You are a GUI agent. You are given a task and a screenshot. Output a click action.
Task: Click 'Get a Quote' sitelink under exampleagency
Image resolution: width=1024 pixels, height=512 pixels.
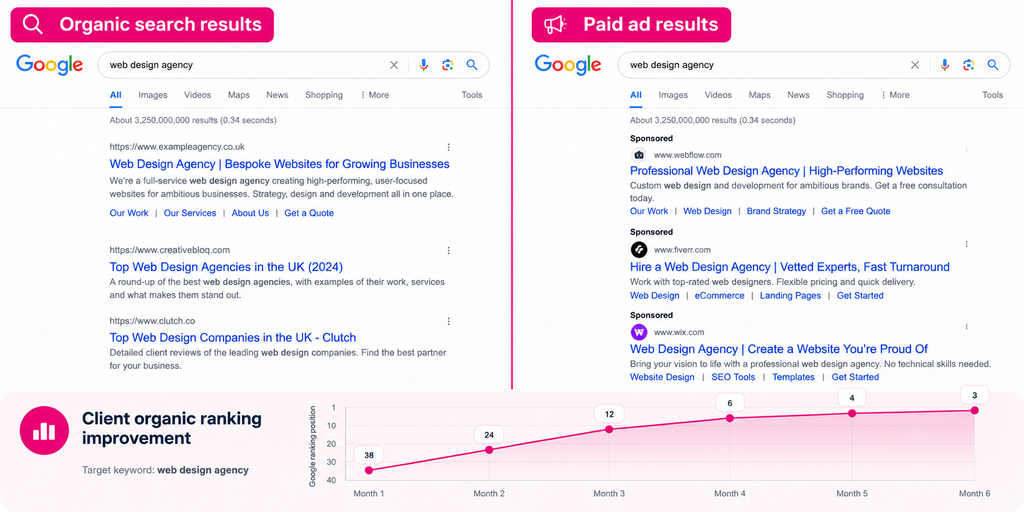pyautogui.click(x=309, y=213)
